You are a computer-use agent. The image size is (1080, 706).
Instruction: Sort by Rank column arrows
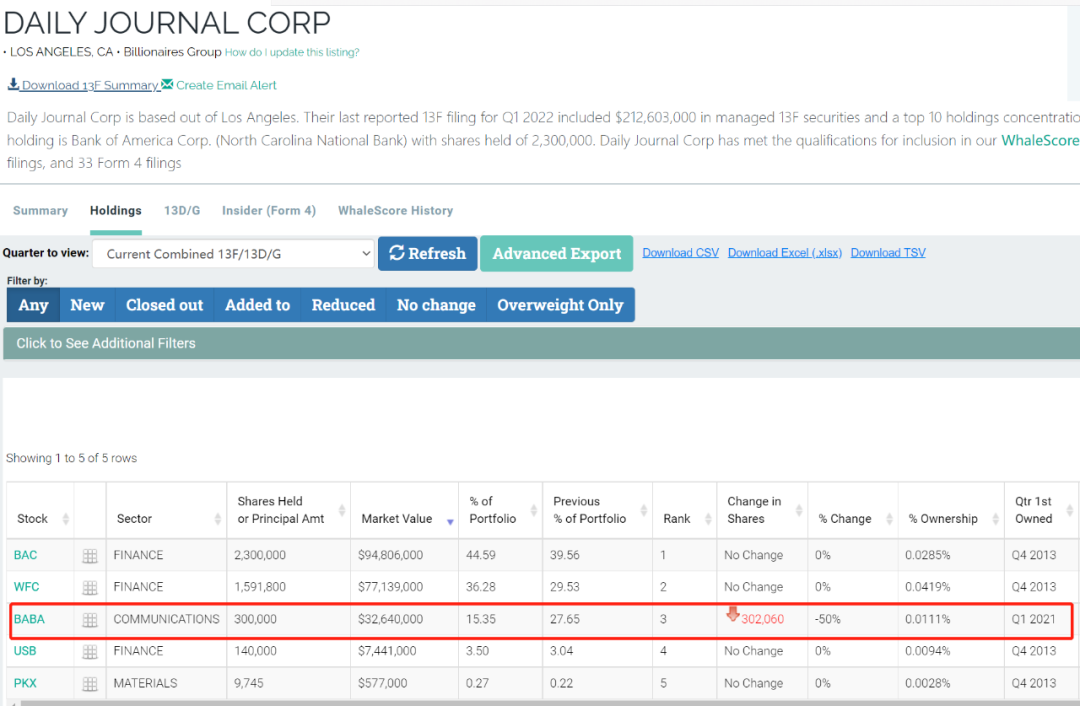(x=708, y=519)
